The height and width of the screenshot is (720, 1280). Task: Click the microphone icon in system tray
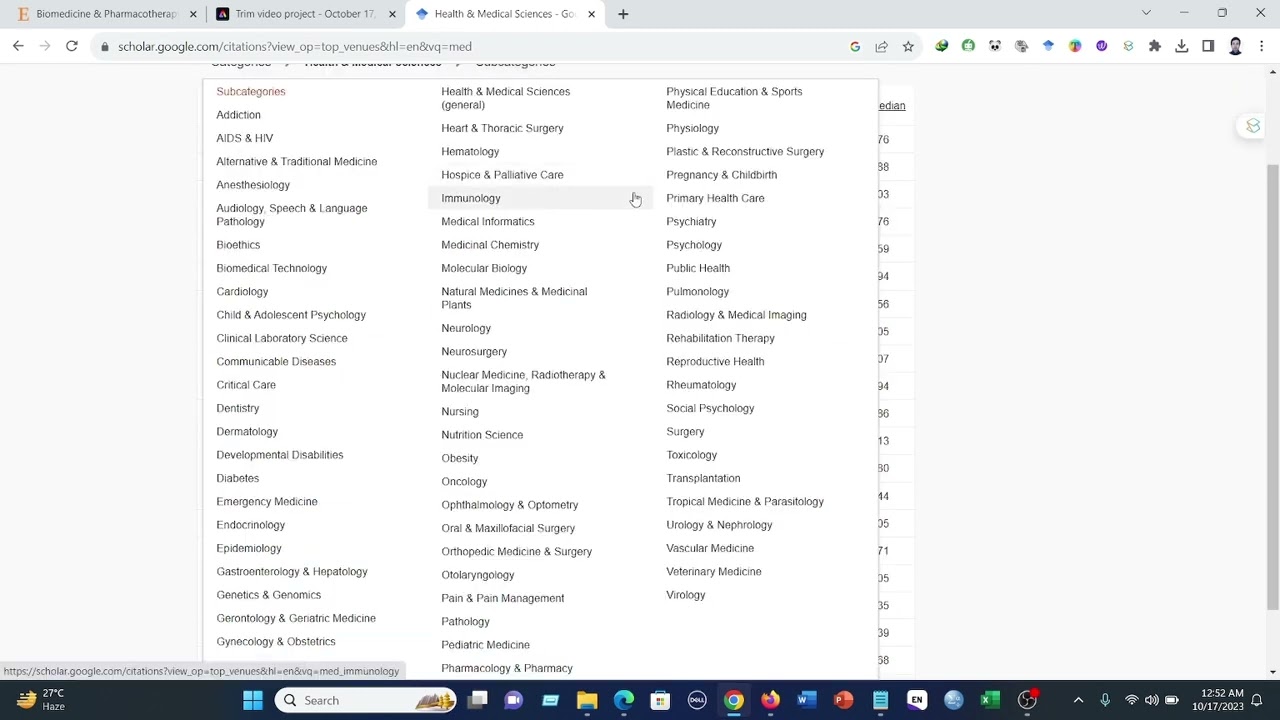tap(1105, 700)
